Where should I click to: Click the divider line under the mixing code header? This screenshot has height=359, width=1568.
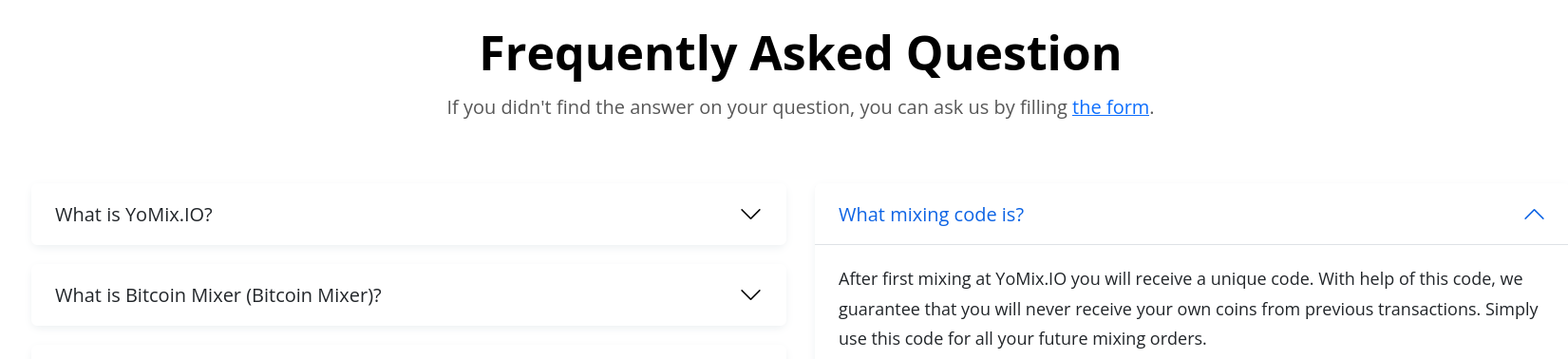pos(1191,244)
